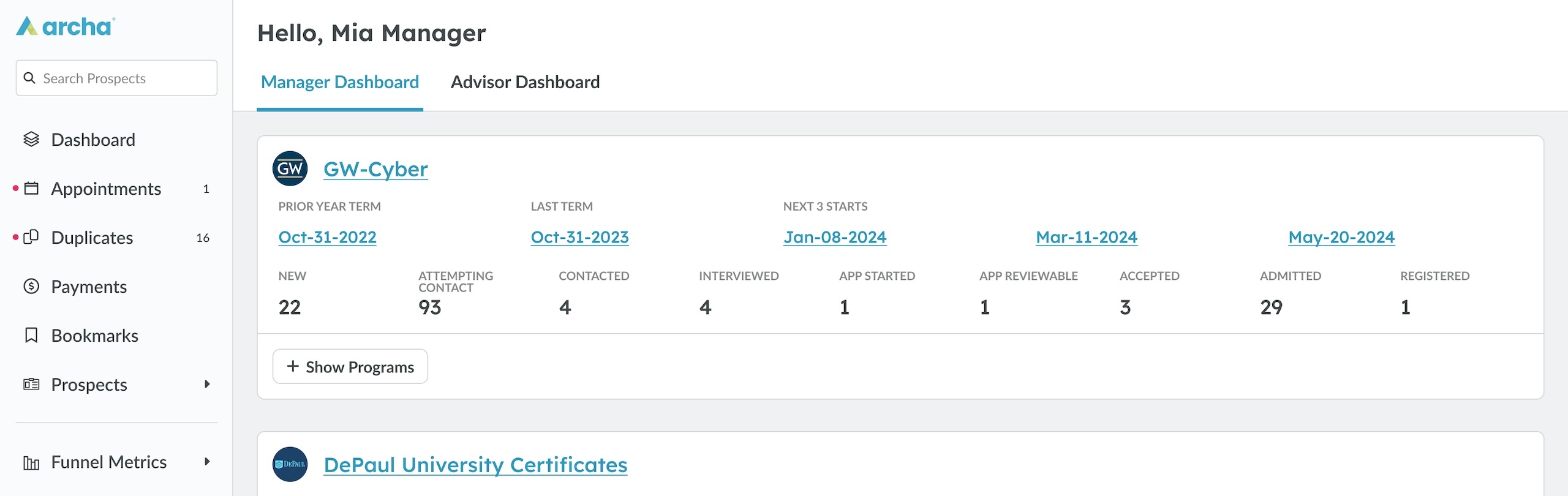Click the Bookmarks icon in sidebar
Viewport: 1568px width, 496px height.
[x=31, y=335]
